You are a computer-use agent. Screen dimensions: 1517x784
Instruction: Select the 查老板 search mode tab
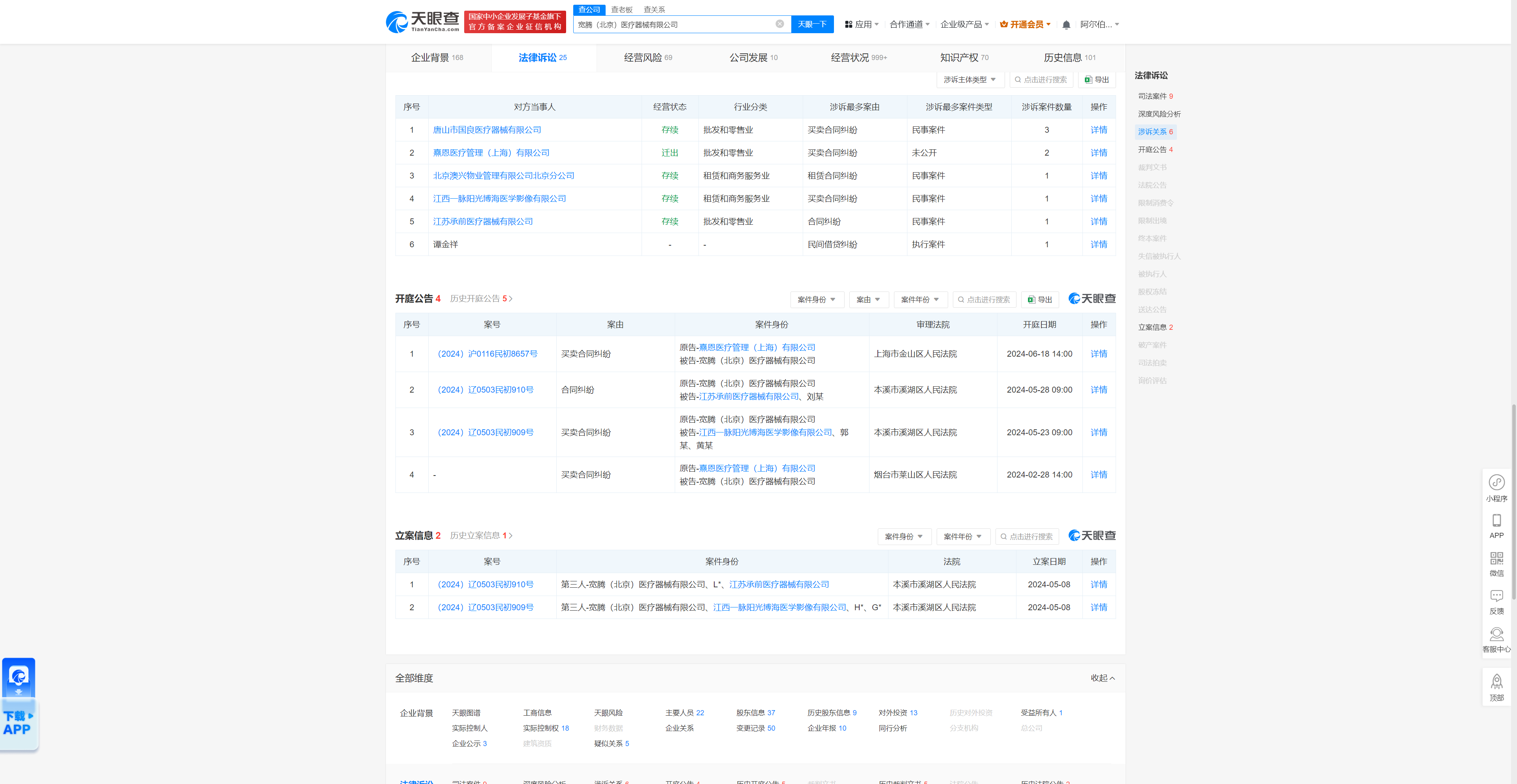[x=621, y=9]
